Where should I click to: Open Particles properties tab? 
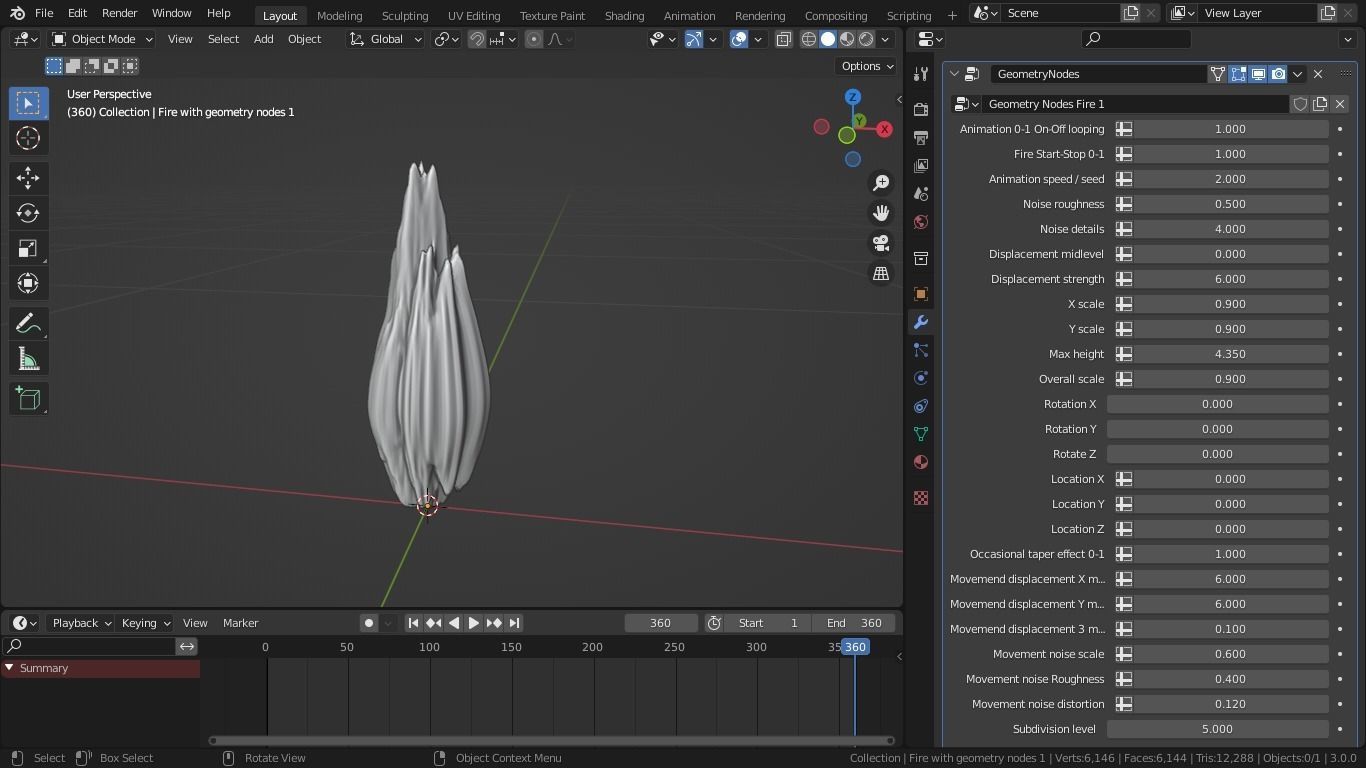(921, 350)
